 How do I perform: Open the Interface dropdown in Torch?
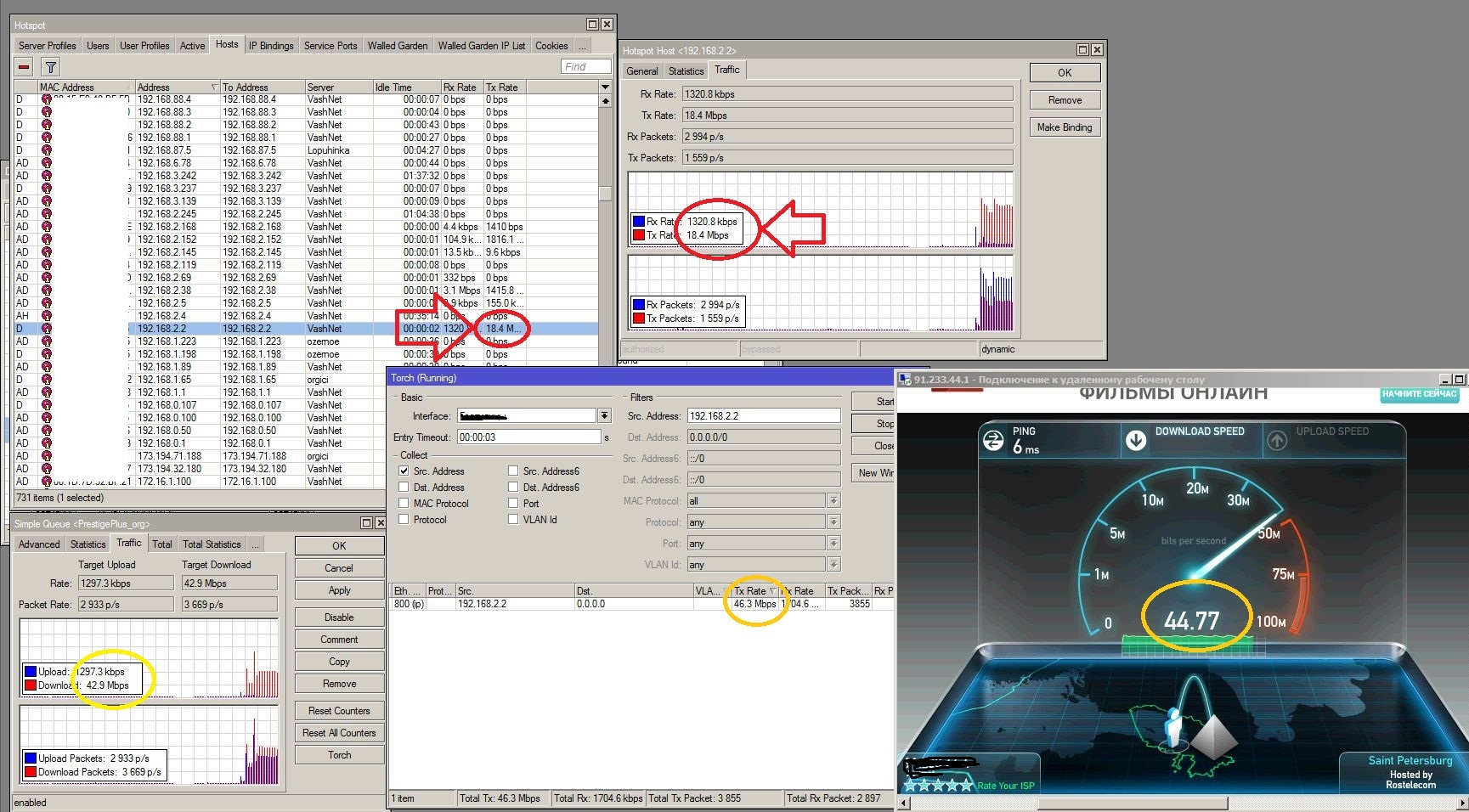tap(604, 415)
